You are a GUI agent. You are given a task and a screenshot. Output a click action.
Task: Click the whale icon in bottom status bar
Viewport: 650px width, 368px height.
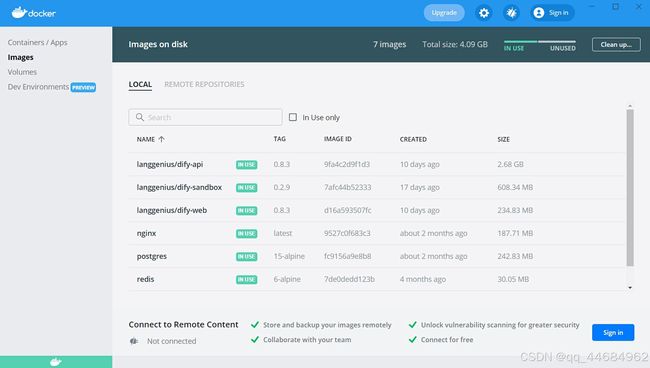coord(56,362)
